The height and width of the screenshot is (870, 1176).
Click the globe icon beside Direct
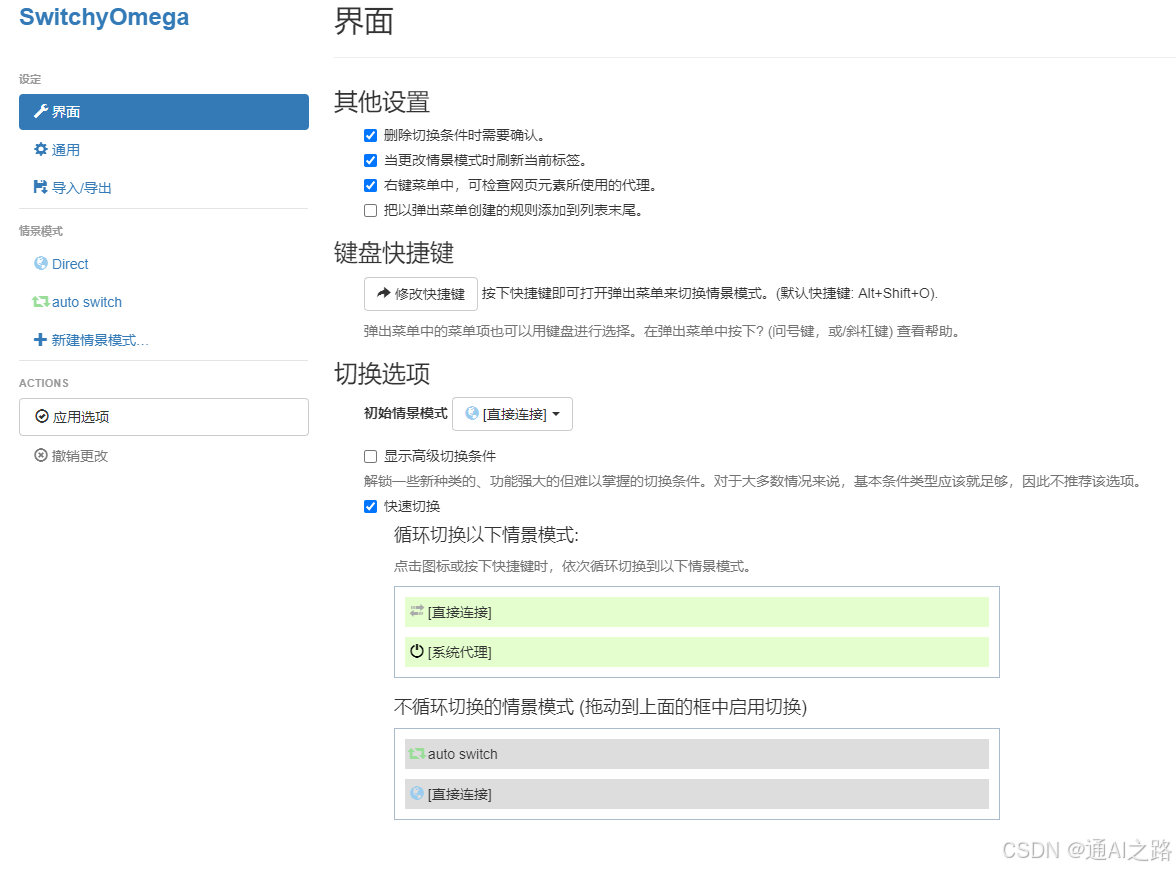click(40, 263)
